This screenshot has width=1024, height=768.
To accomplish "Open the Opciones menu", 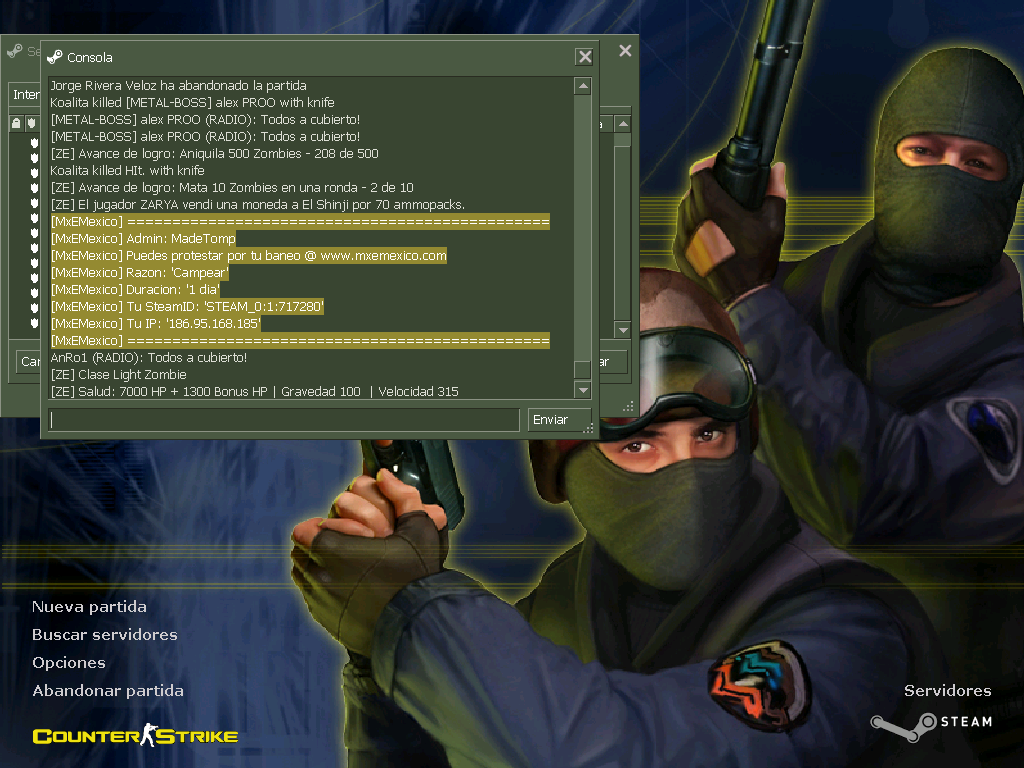I will coord(69,663).
